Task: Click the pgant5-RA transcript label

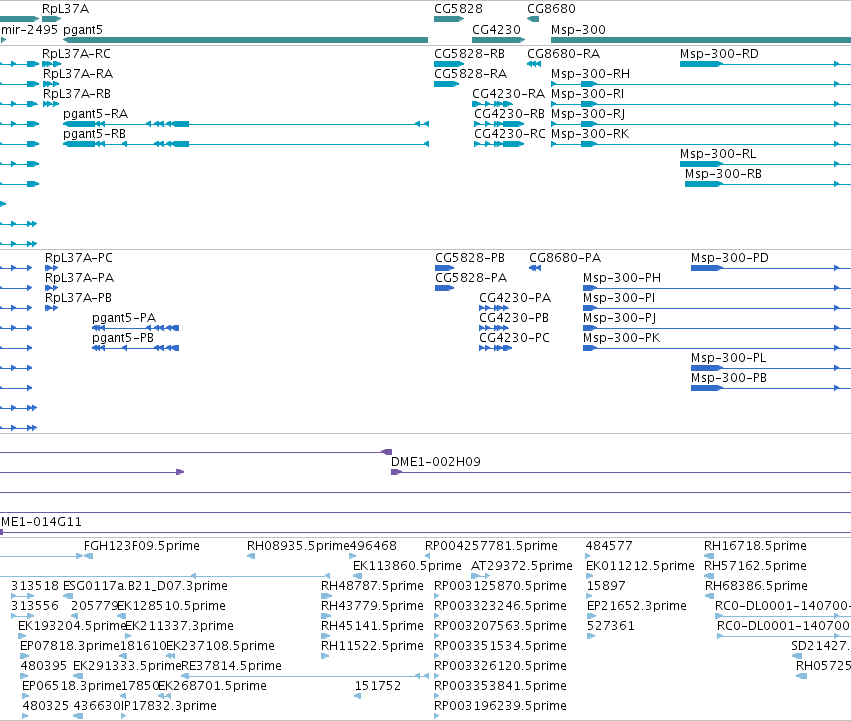Action: (x=96, y=114)
